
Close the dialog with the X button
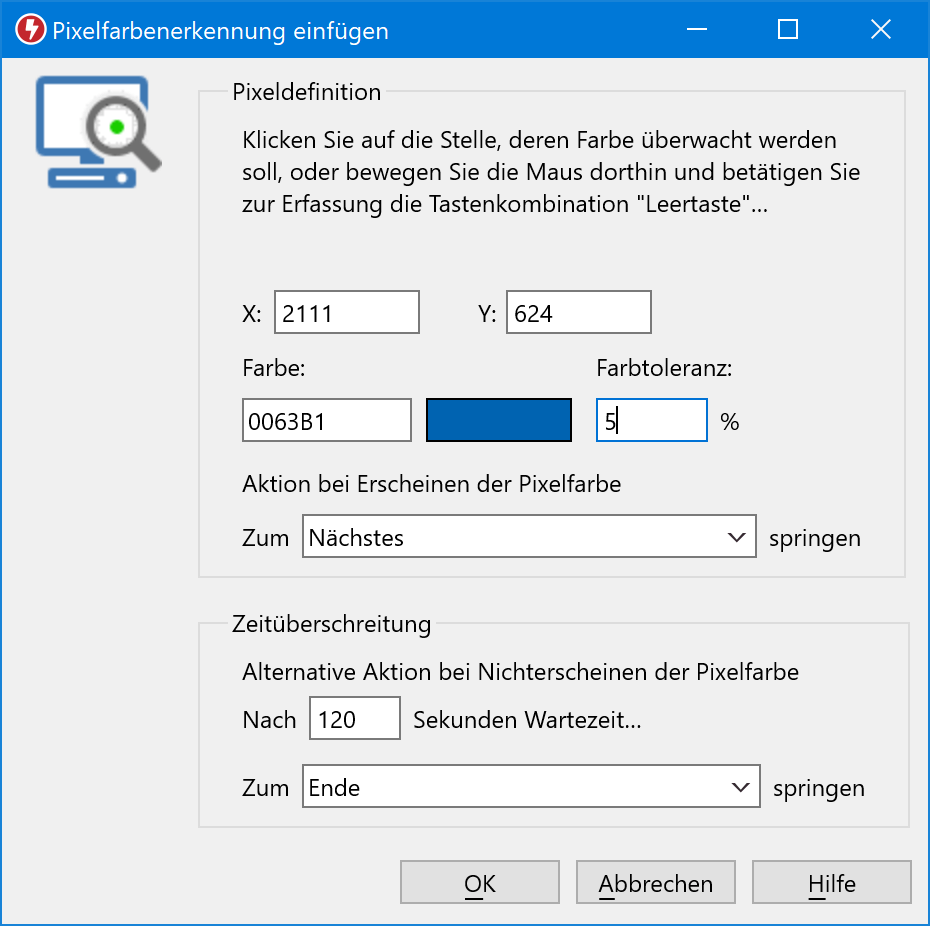tap(880, 30)
